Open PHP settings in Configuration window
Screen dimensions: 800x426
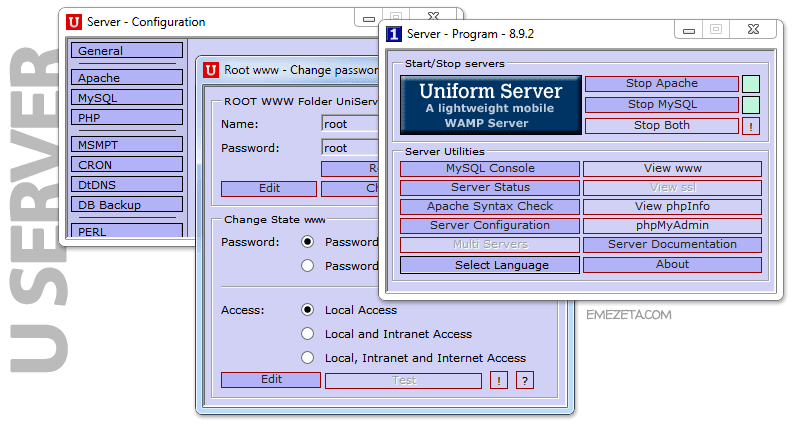[x=127, y=117]
